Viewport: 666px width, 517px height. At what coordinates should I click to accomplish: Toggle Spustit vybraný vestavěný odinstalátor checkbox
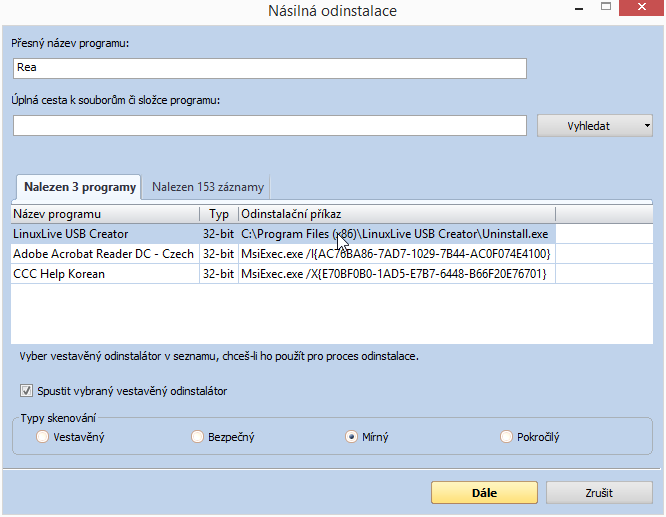point(26,391)
